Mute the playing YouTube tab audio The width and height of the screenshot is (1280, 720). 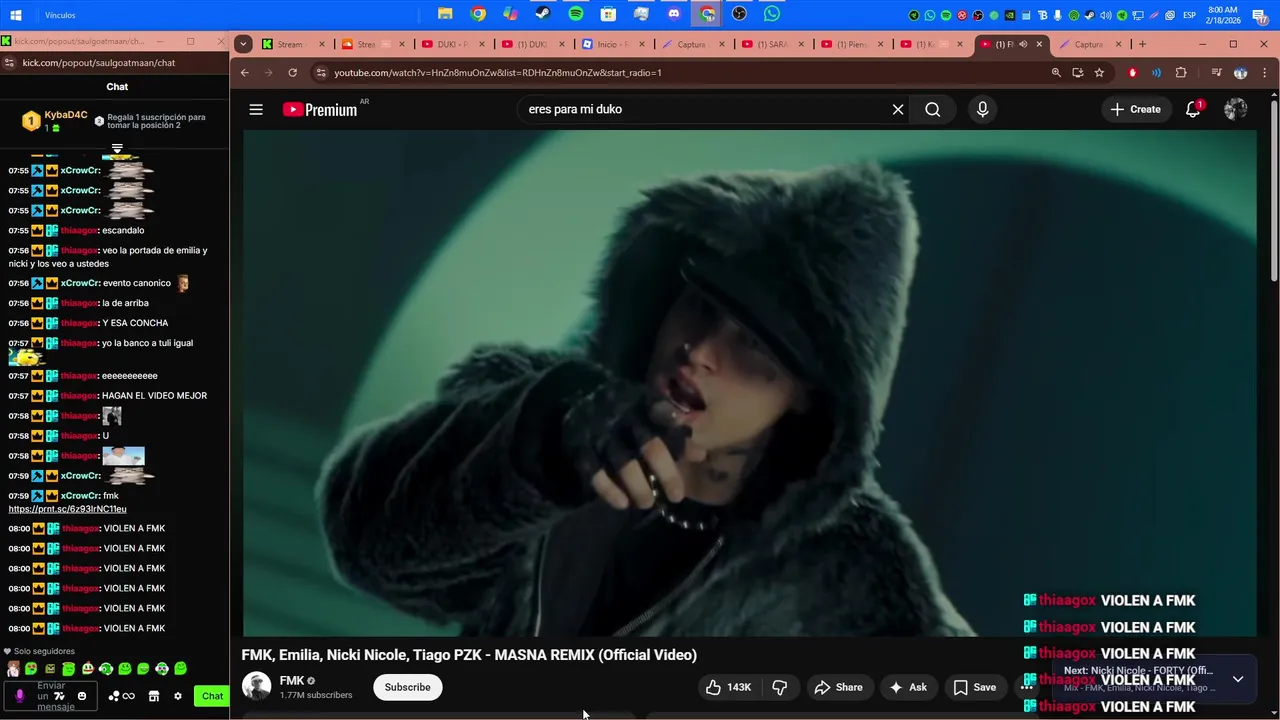[1022, 44]
